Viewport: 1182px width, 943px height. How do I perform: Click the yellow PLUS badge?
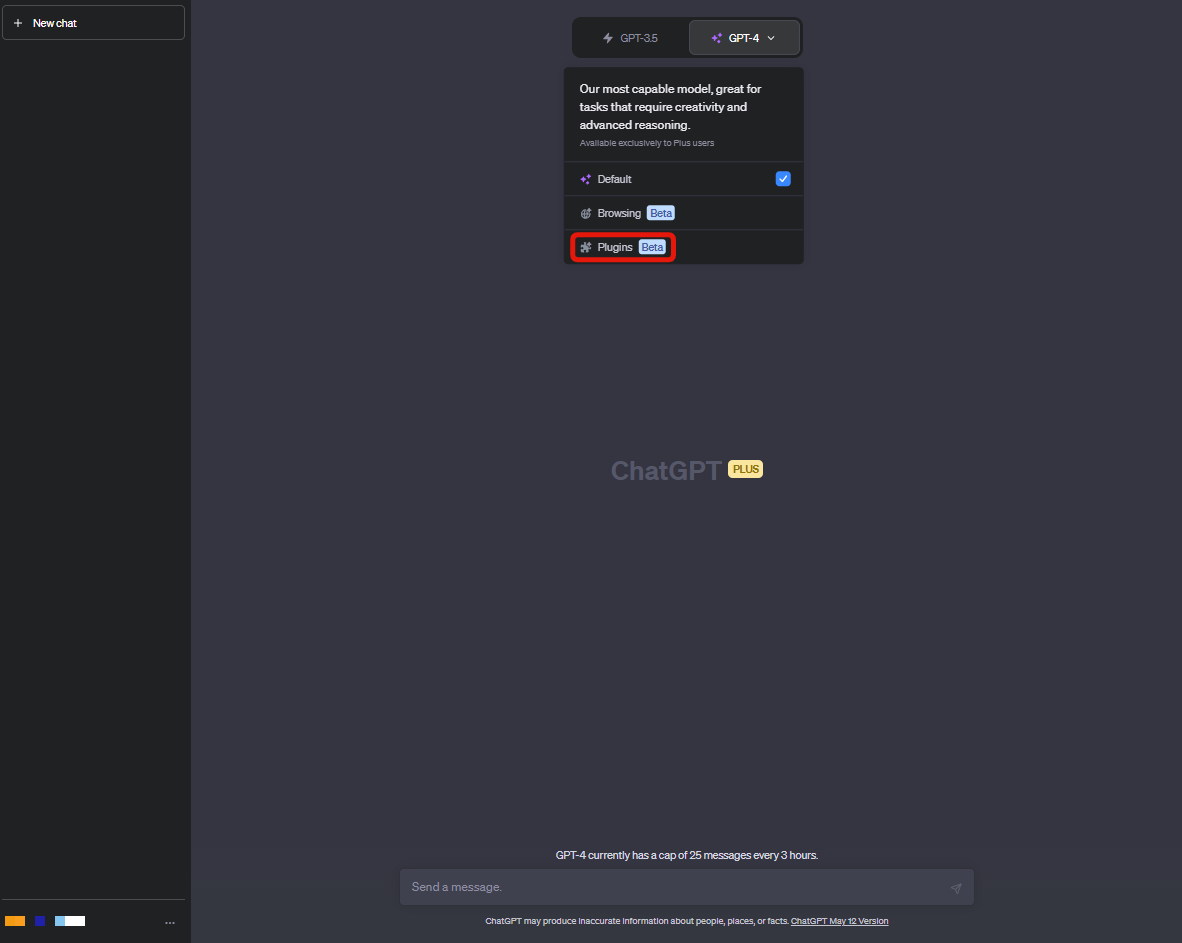pyautogui.click(x=746, y=469)
